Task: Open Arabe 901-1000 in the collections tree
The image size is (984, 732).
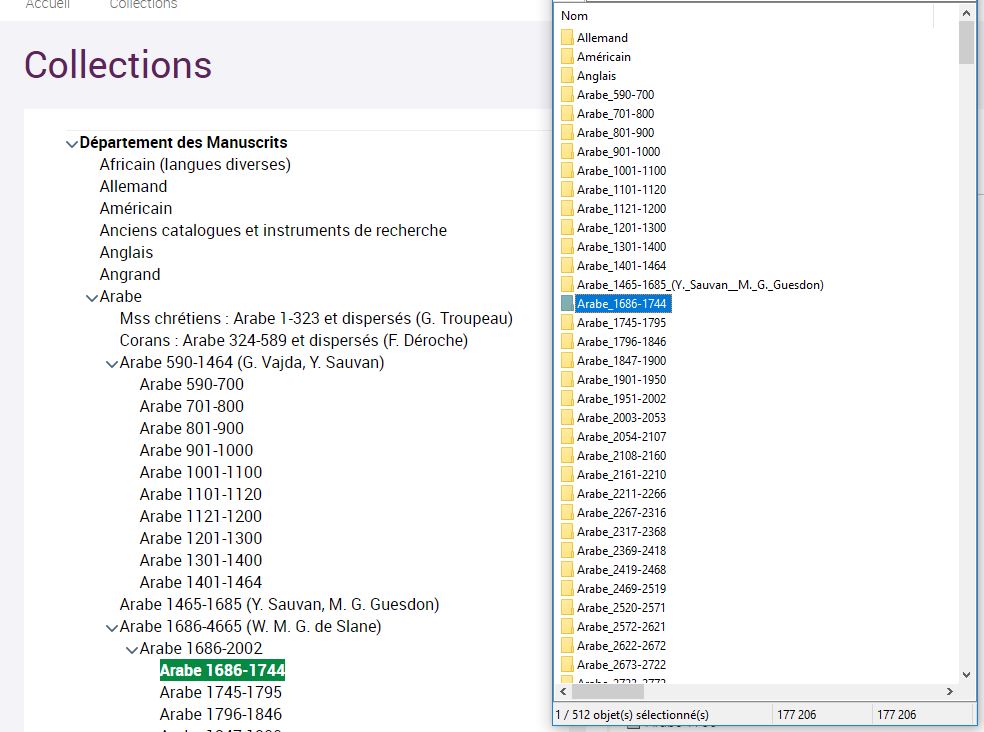Action: pyautogui.click(x=196, y=450)
